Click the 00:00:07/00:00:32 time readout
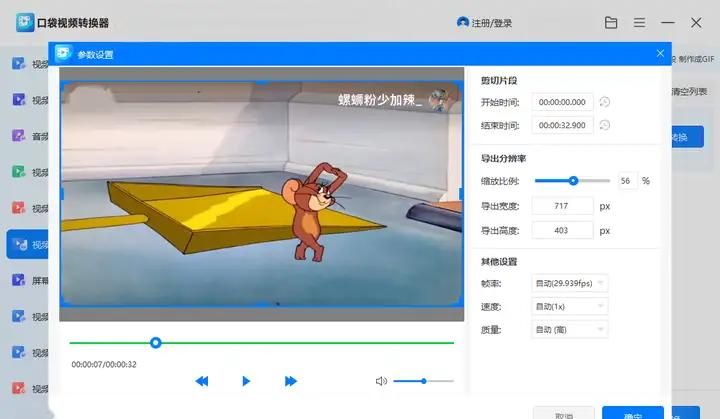Image resolution: width=720 pixels, height=419 pixels. tap(104, 364)
